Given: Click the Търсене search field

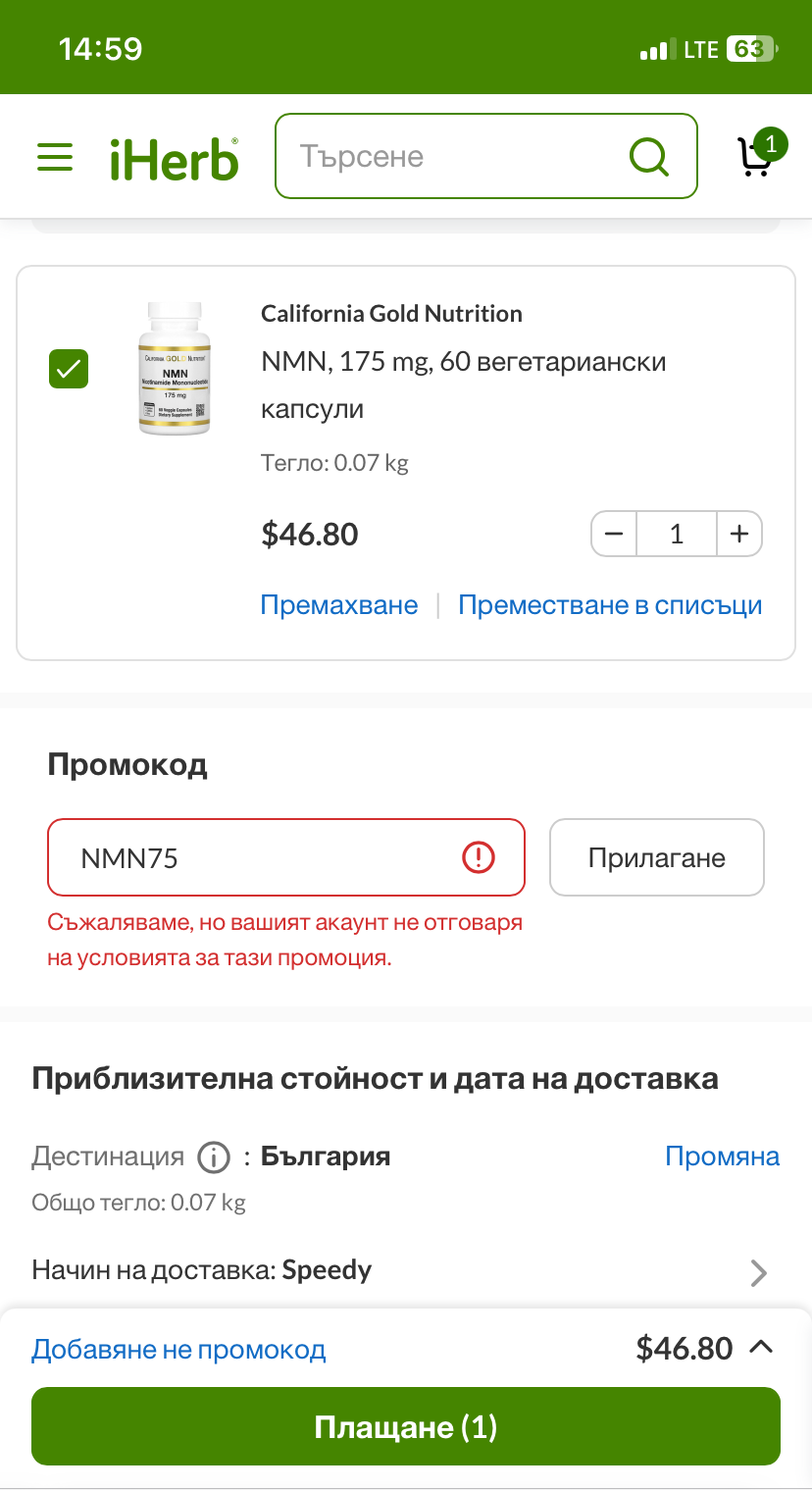Looking at the screenshot, I should 451,157.
